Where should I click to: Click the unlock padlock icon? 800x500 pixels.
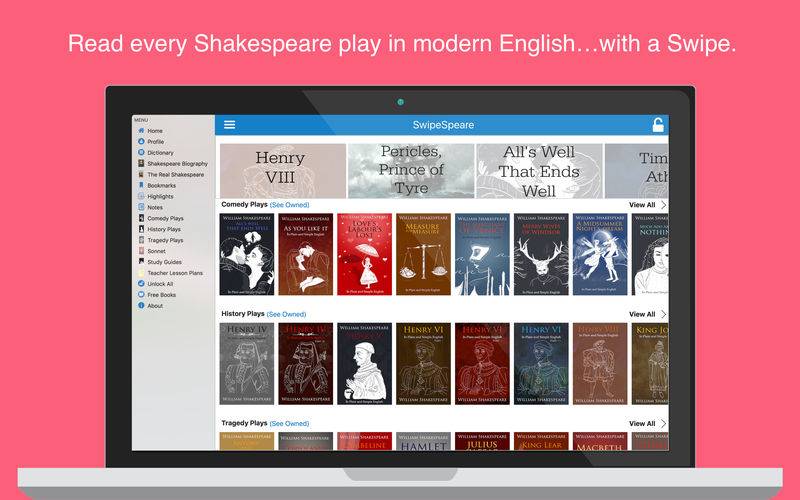pyautogui.click(x=658, y=125)
